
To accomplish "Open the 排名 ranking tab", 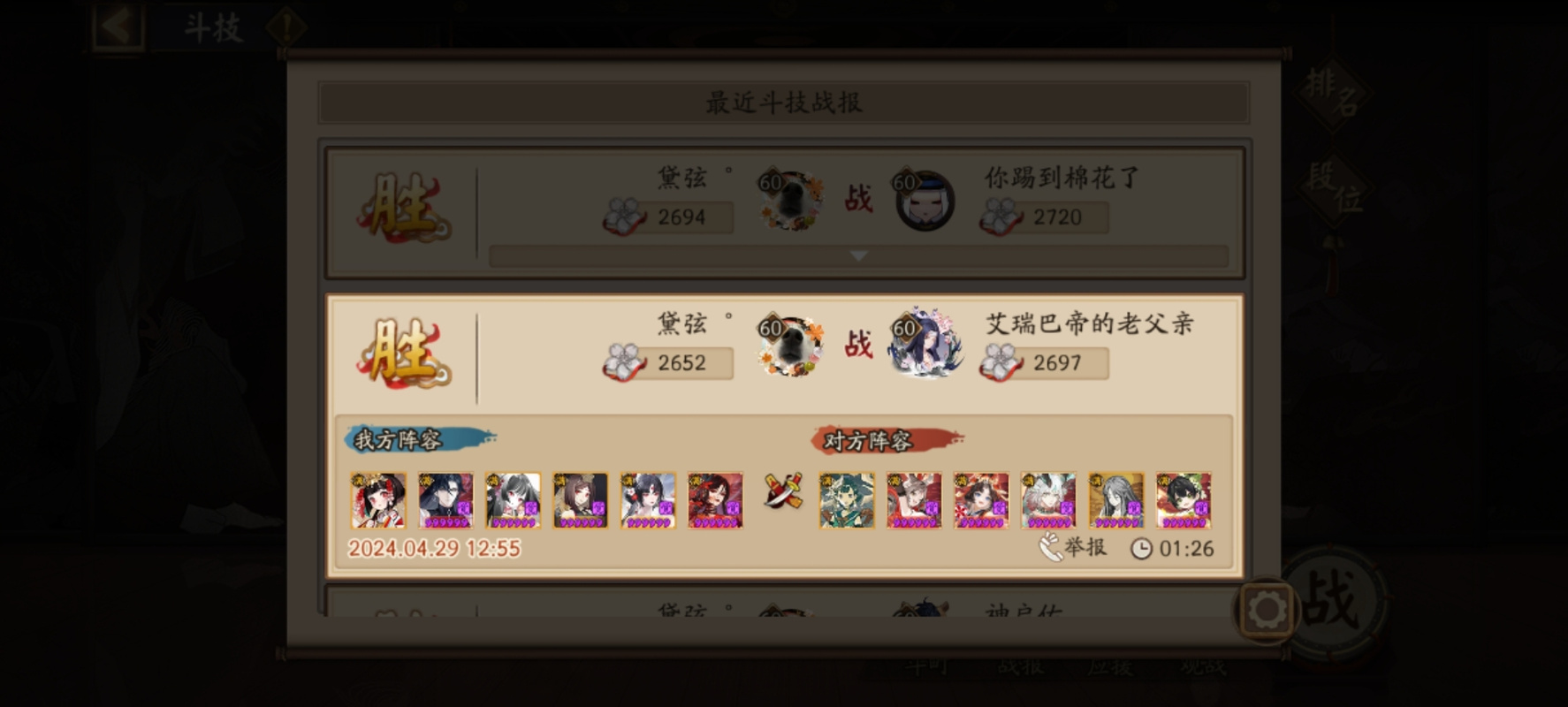I will 1332,94.
